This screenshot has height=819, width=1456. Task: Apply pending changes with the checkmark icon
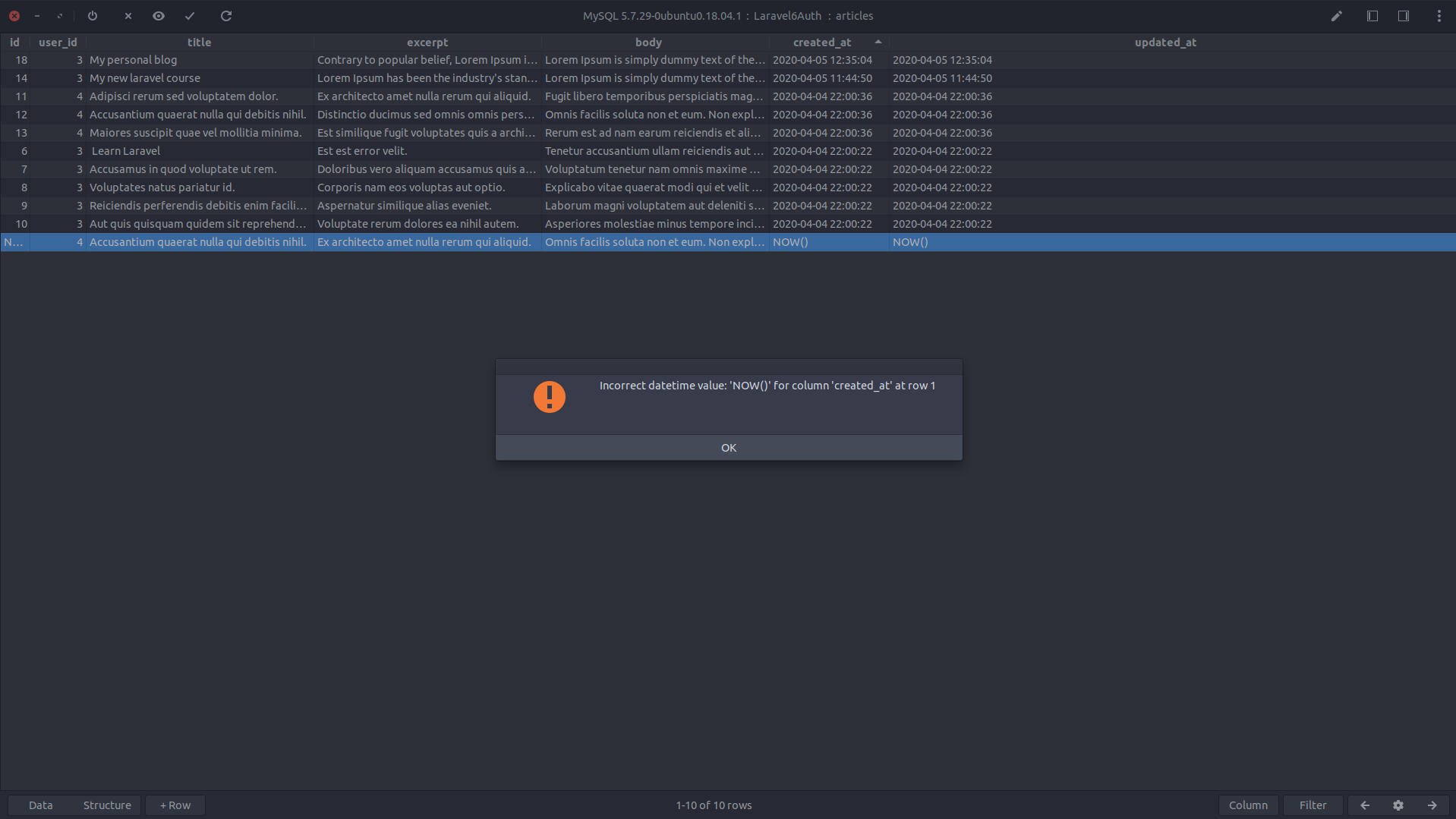[x=189, y=15]
